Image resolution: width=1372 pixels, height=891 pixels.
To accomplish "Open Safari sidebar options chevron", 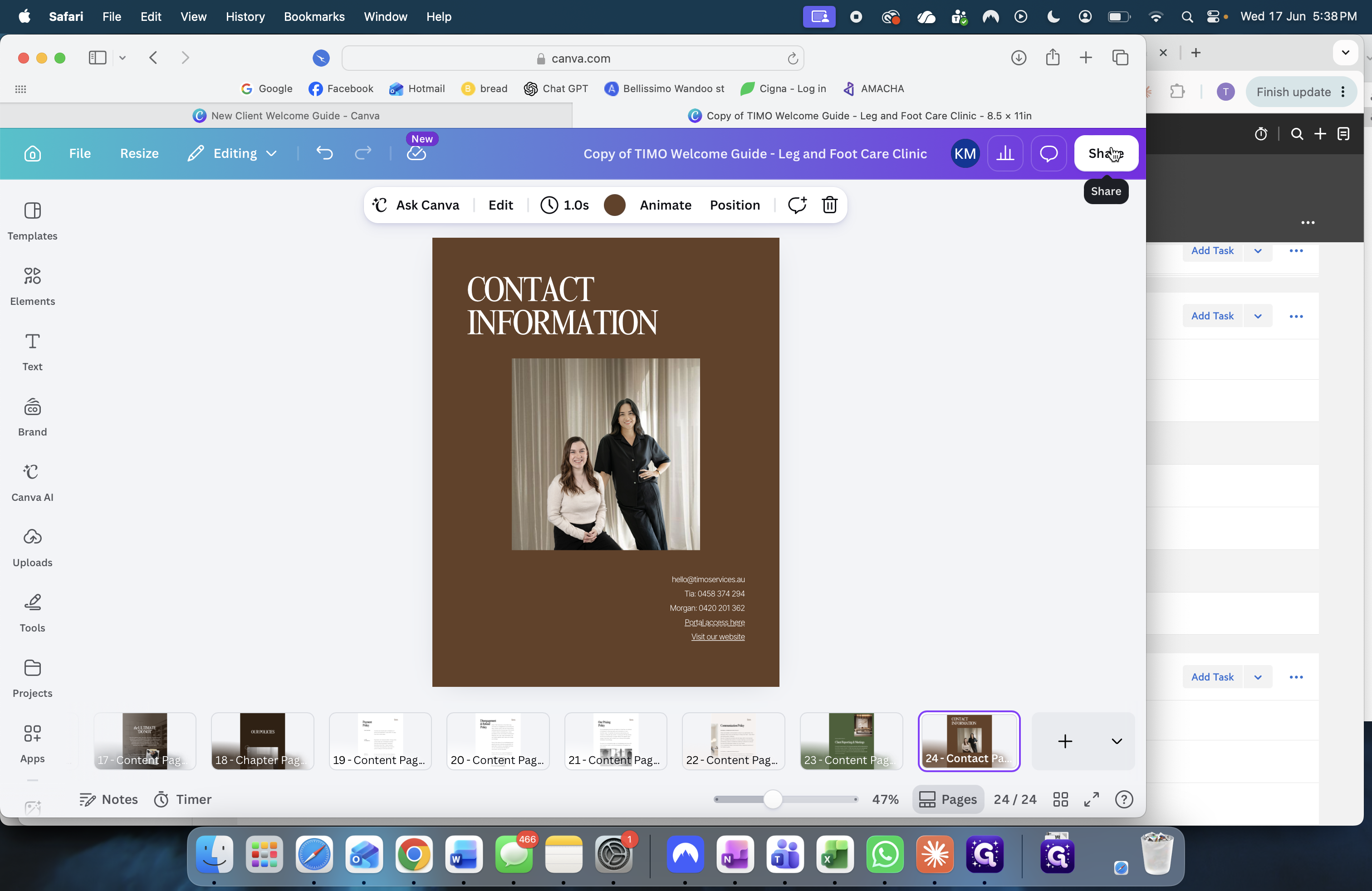I will point(122,58).
